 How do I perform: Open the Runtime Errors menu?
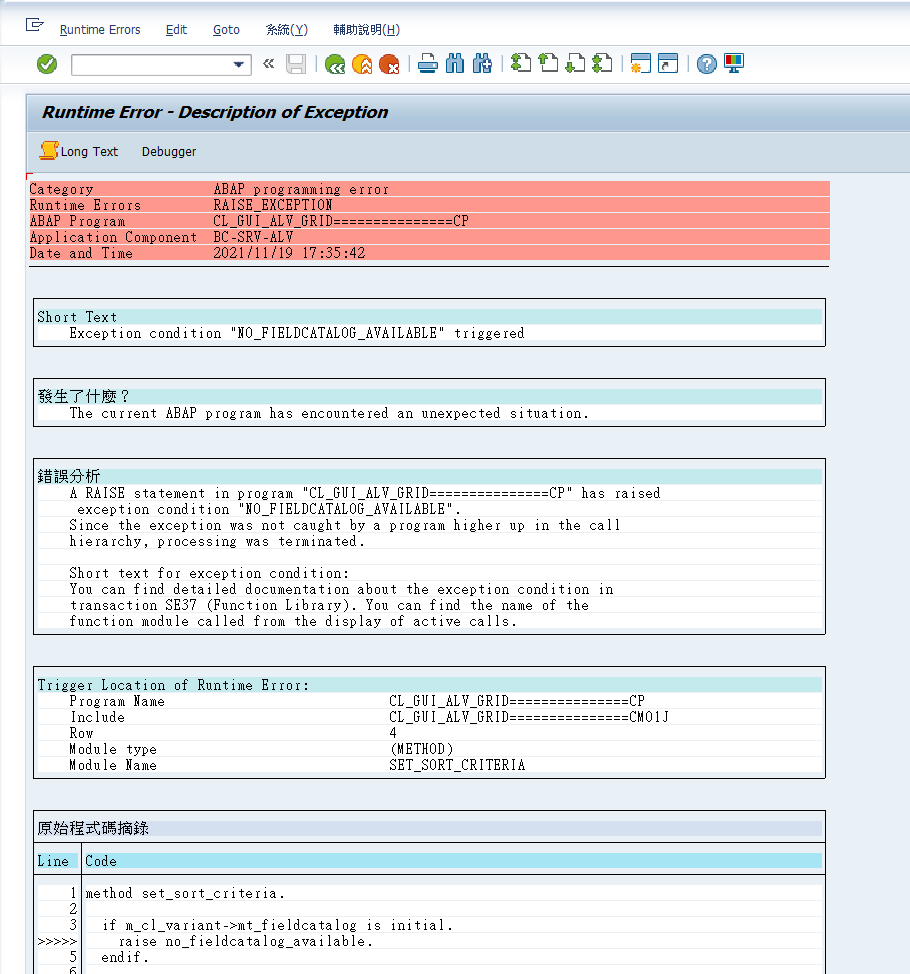pos(100,30)
